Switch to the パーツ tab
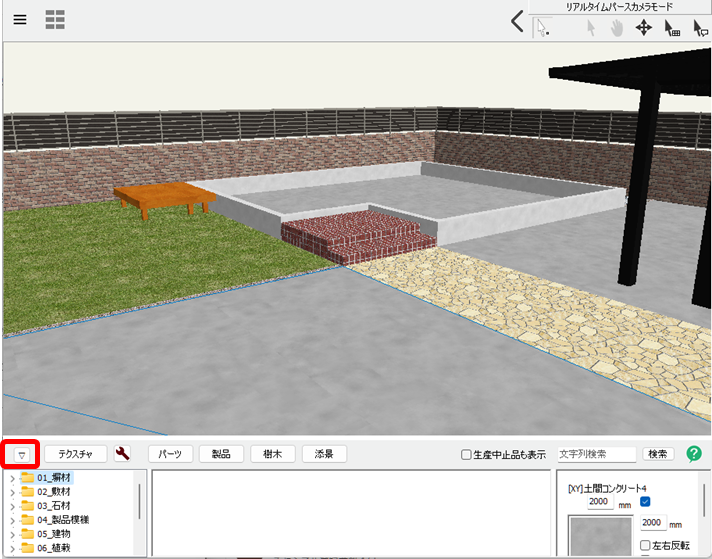Screen dimensions: 712x559 (x=170, y=454)
